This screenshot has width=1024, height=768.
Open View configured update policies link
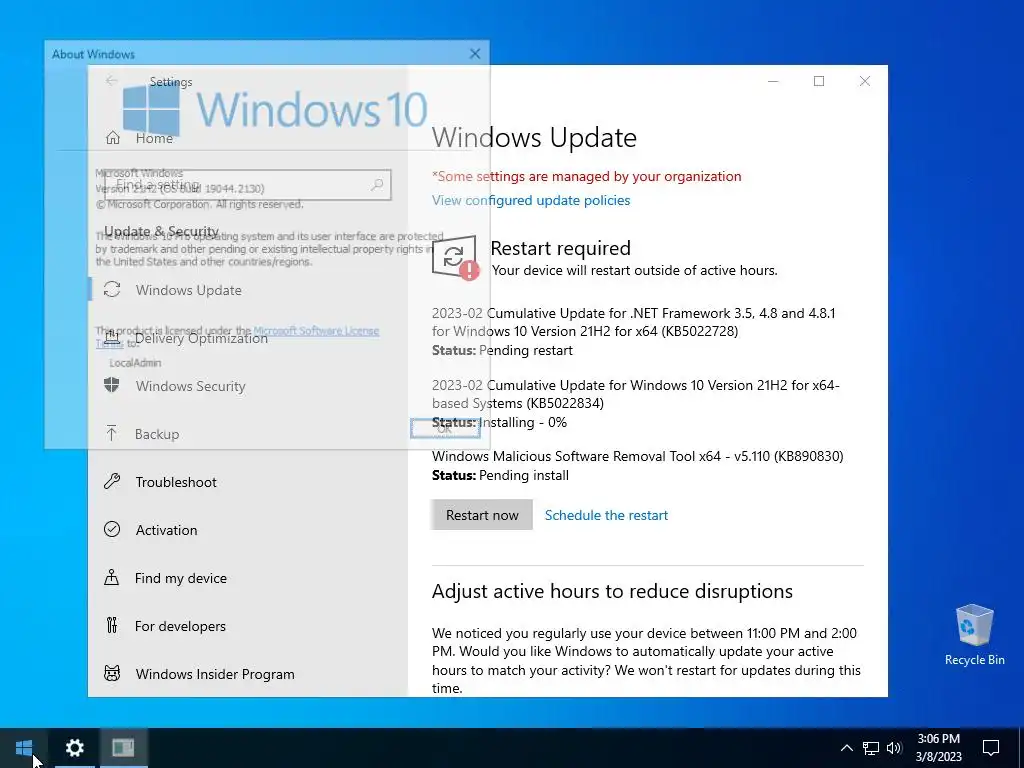point(531,200)
